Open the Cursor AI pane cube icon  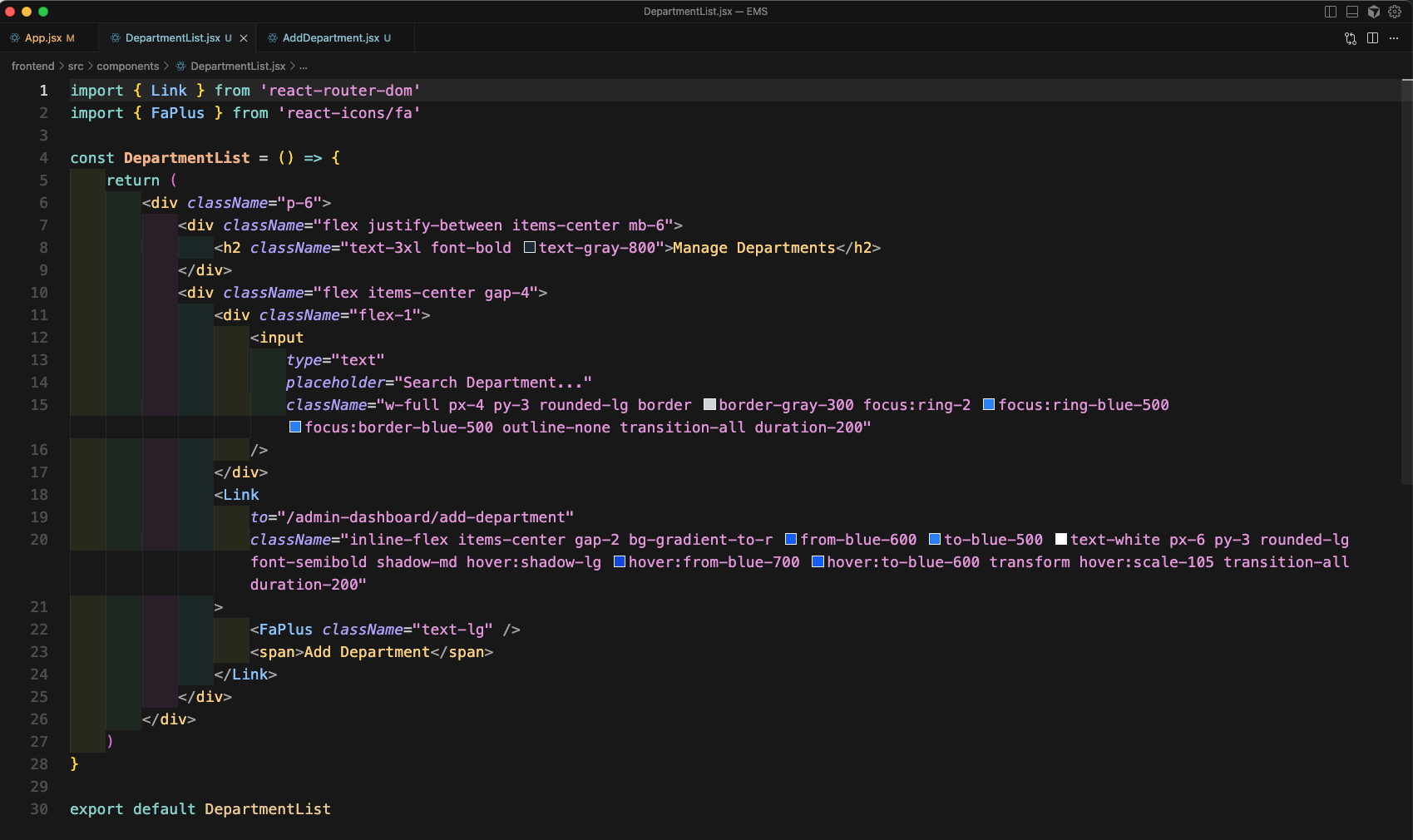(x=1374, y=12)
